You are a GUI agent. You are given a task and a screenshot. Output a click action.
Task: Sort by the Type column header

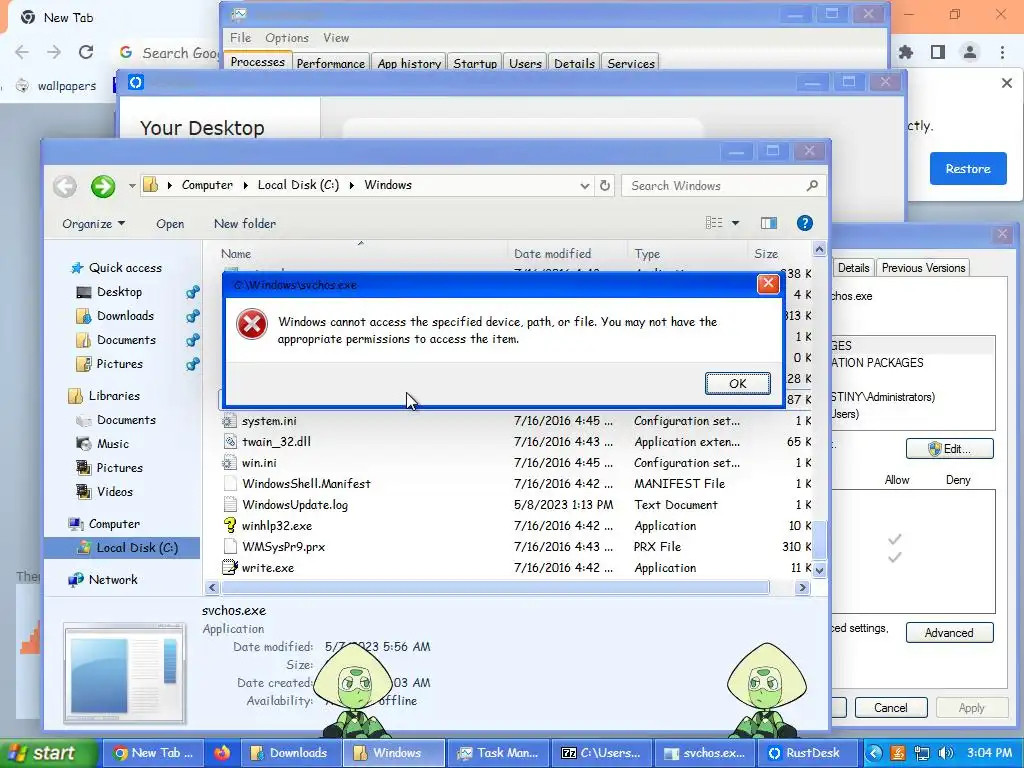(647, 254)
